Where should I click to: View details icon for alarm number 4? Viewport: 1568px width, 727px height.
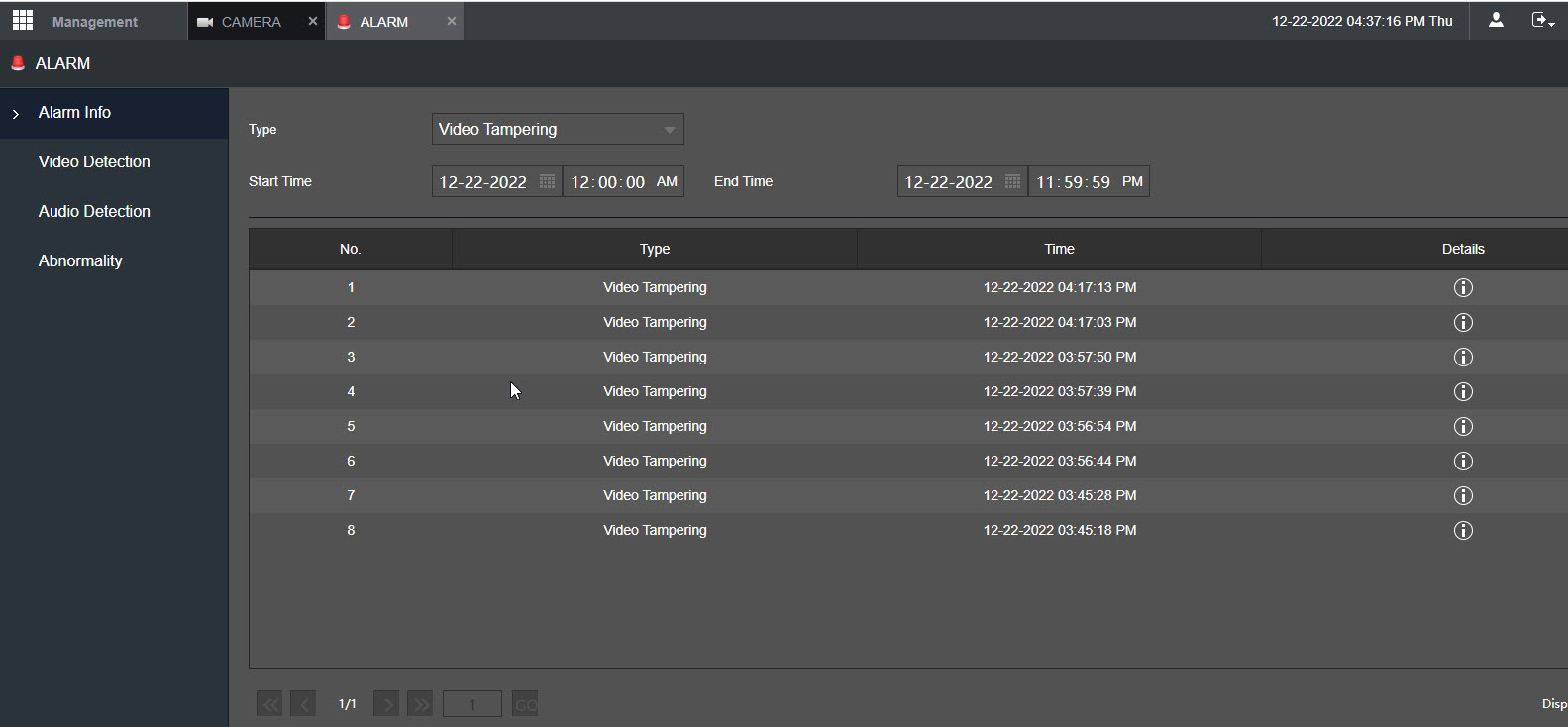[1463, 391]
